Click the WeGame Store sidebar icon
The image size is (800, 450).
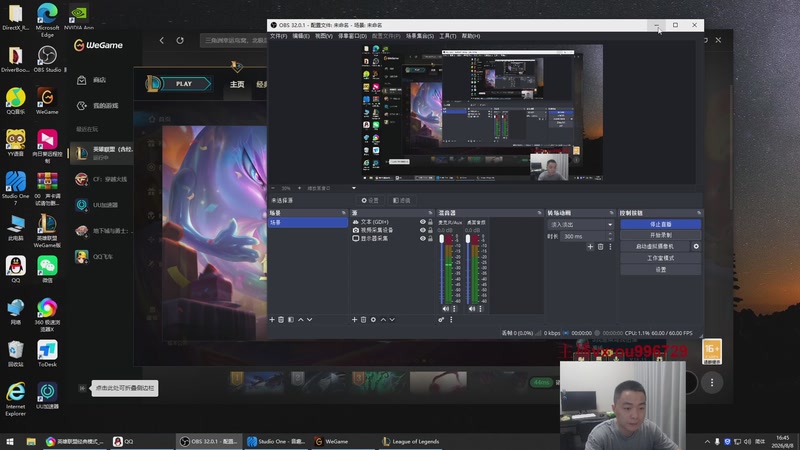point(82,80)
